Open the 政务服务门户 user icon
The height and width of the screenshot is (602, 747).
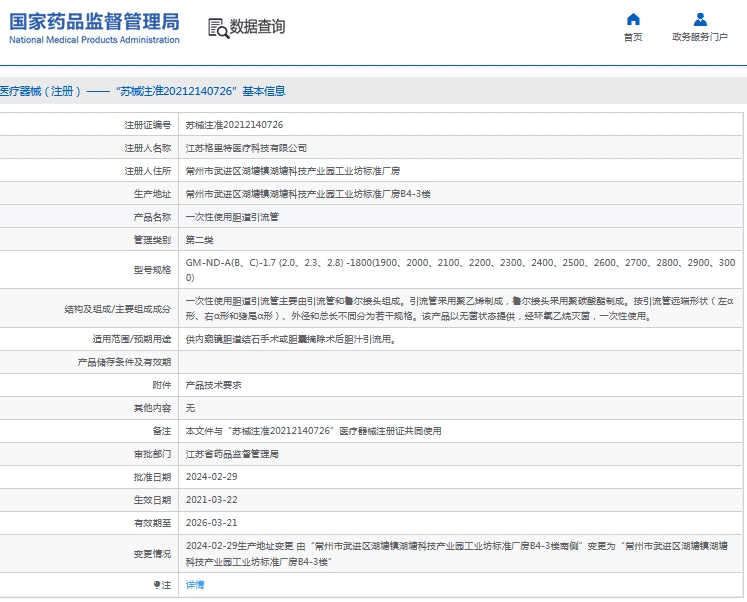pyautogui.click(x=700, y=20)
